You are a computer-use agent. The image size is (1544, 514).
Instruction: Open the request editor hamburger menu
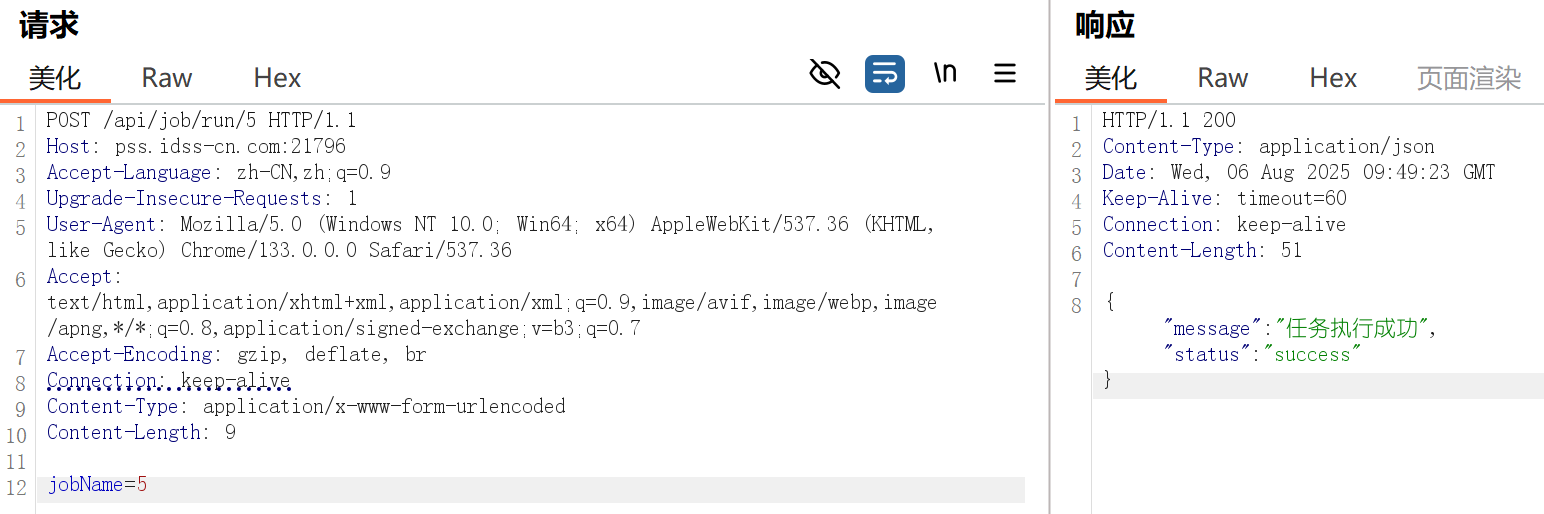click(1004, 74)
